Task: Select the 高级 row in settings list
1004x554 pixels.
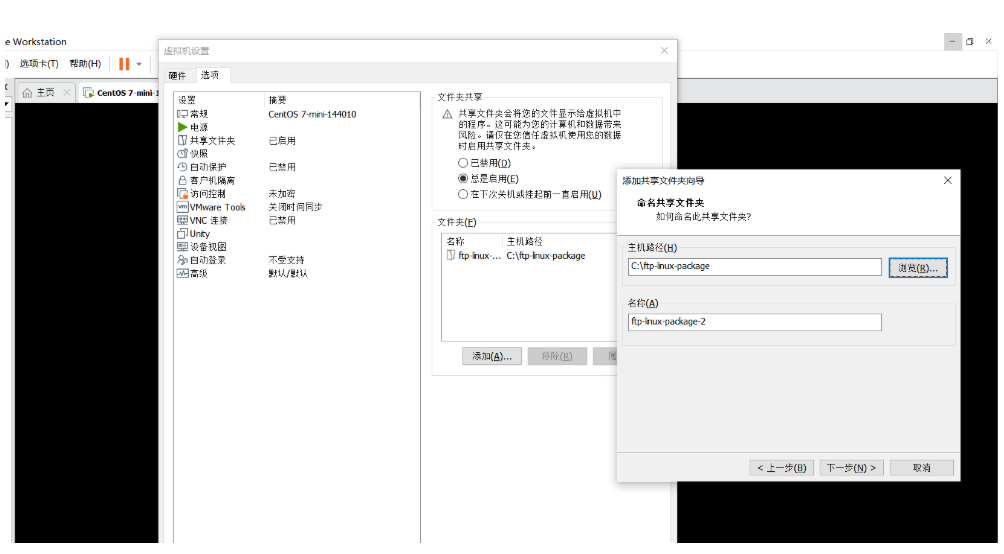Action: pyautogui.click(x=296, y=273)
